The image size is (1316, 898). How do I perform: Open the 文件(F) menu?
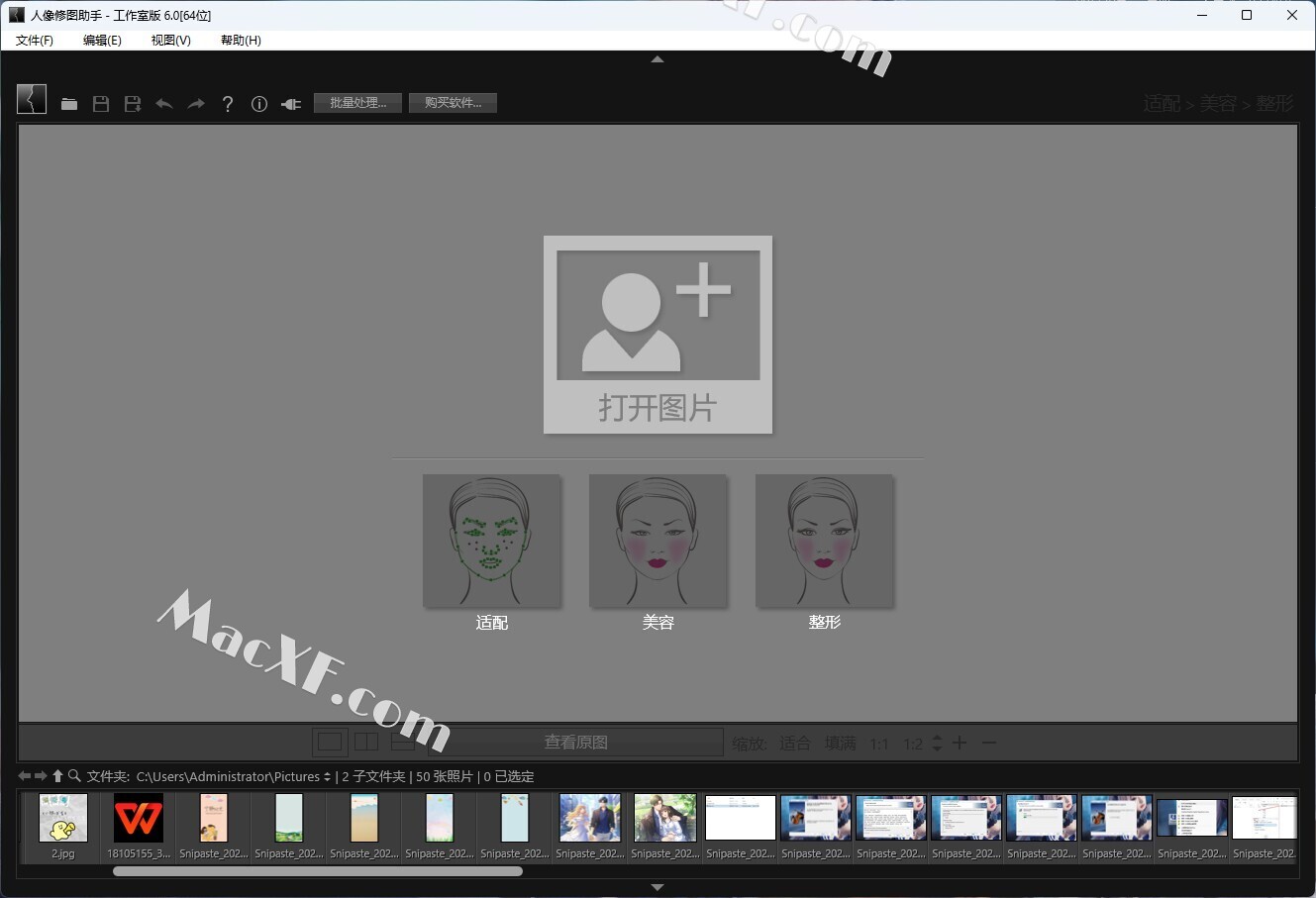click(35, 41)
